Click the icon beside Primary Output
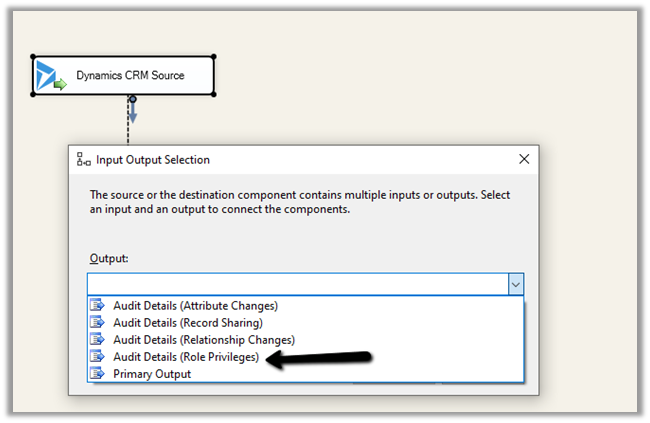Viewport: 650px width, 423px height. pos(97,374)
